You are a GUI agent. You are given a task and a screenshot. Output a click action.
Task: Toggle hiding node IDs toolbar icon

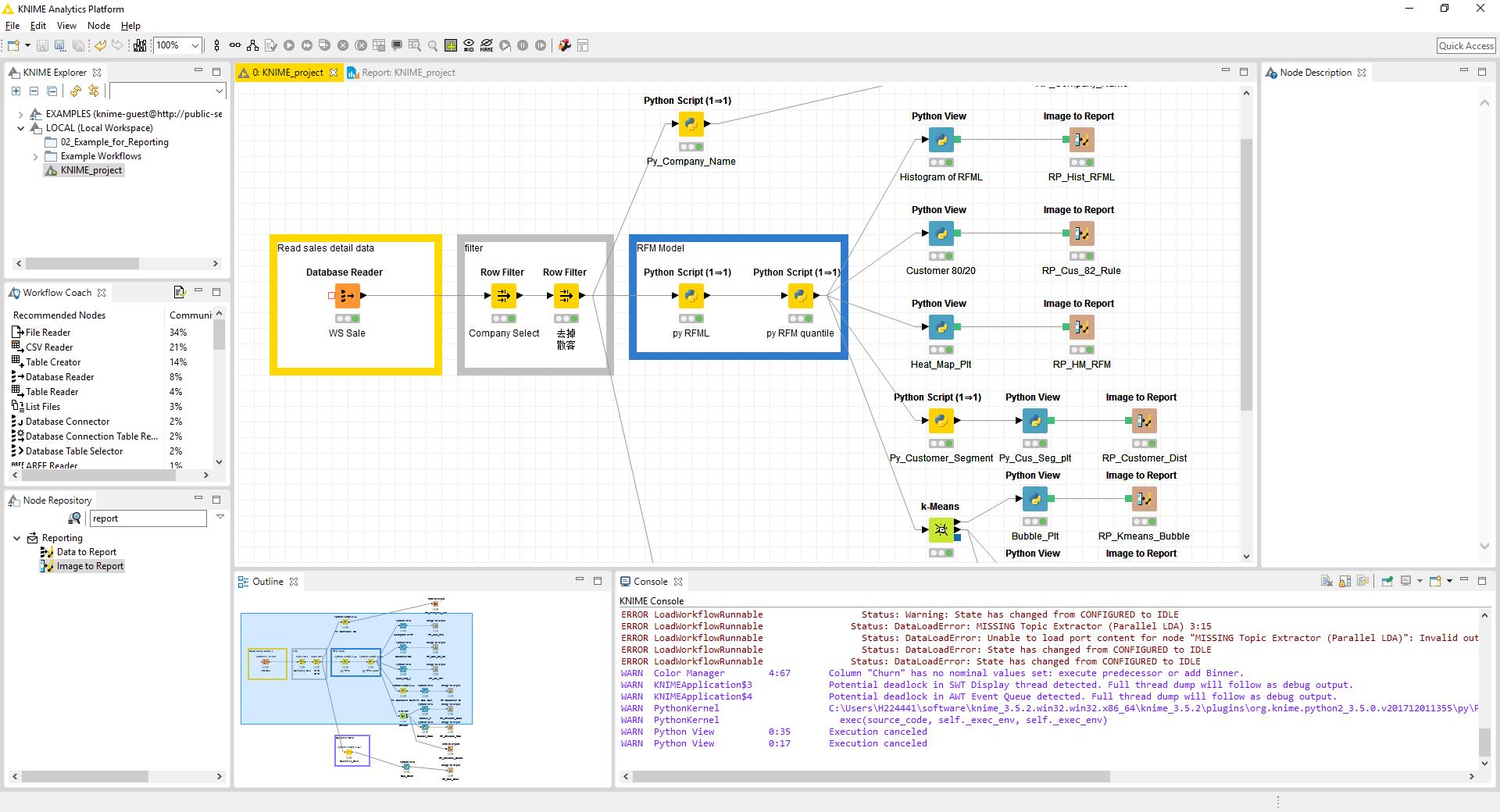pyautogui.click(x=469, y=45)
